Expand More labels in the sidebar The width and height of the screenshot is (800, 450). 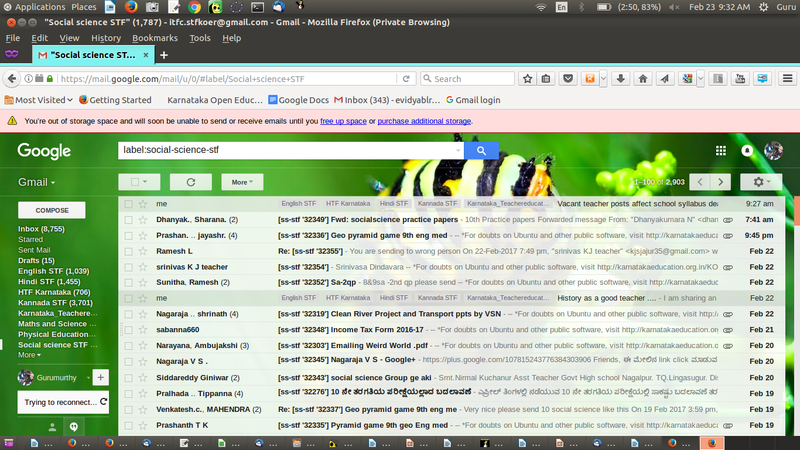pos(29,355)
